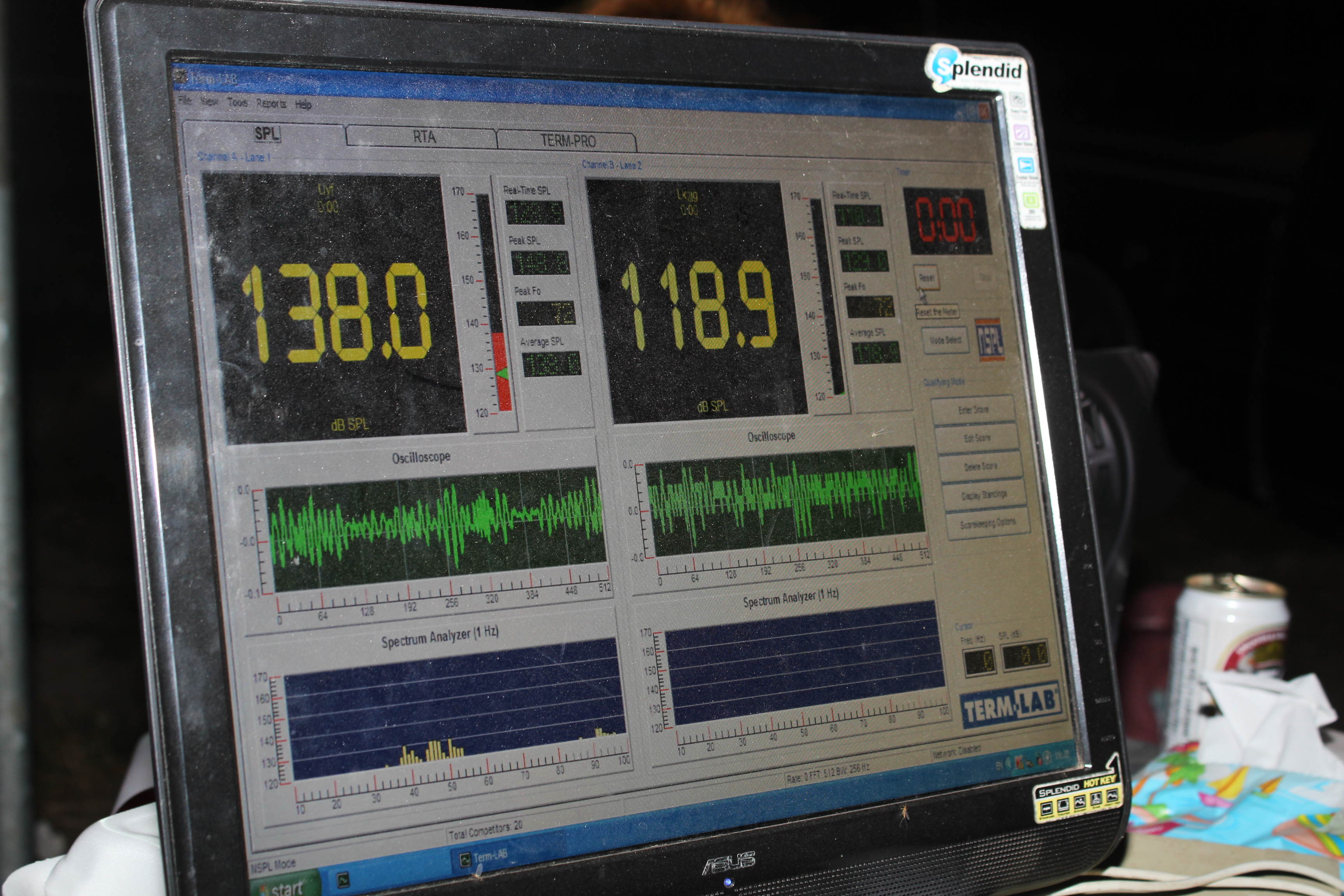Click the red system tray icon
This screenshot has height=896, width=1344.
click(x=1019, y=762)
